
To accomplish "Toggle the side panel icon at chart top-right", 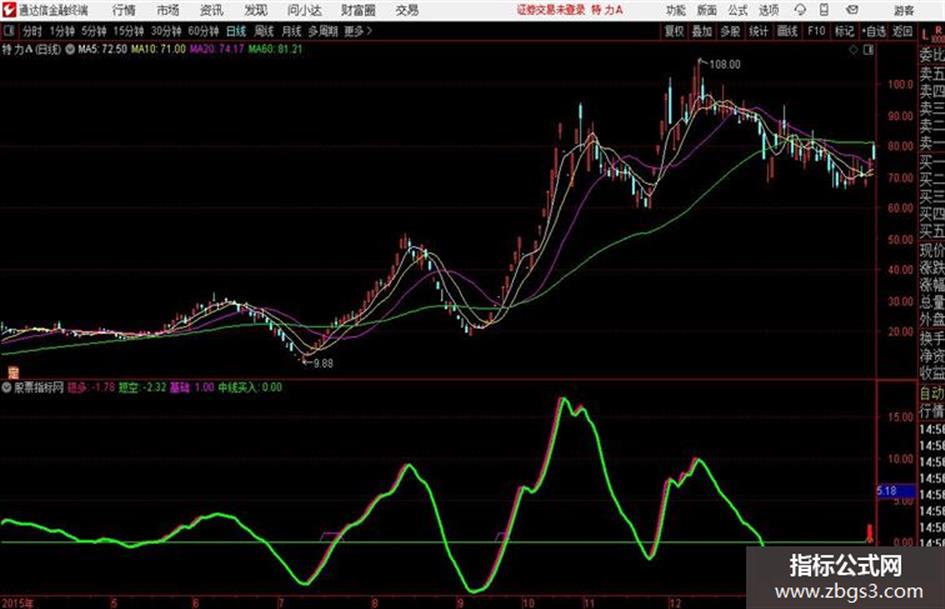I will point(868,50).
